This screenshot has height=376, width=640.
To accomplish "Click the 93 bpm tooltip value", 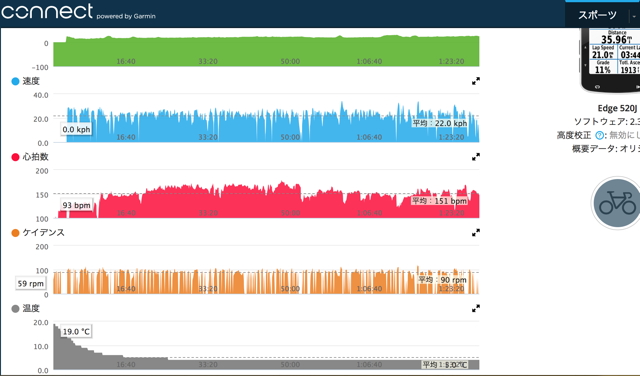I will pyautogui.click(x=76, y=205).
